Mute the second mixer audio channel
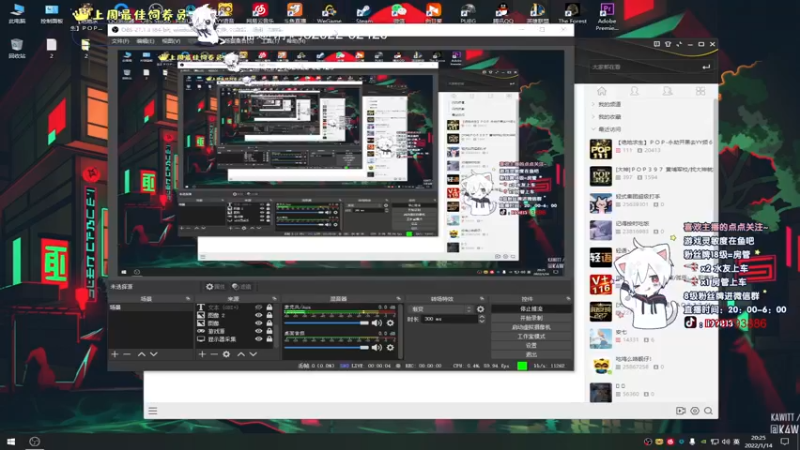Image resolution: width=800 pixels, height=450 pixels. coord(377,347)
